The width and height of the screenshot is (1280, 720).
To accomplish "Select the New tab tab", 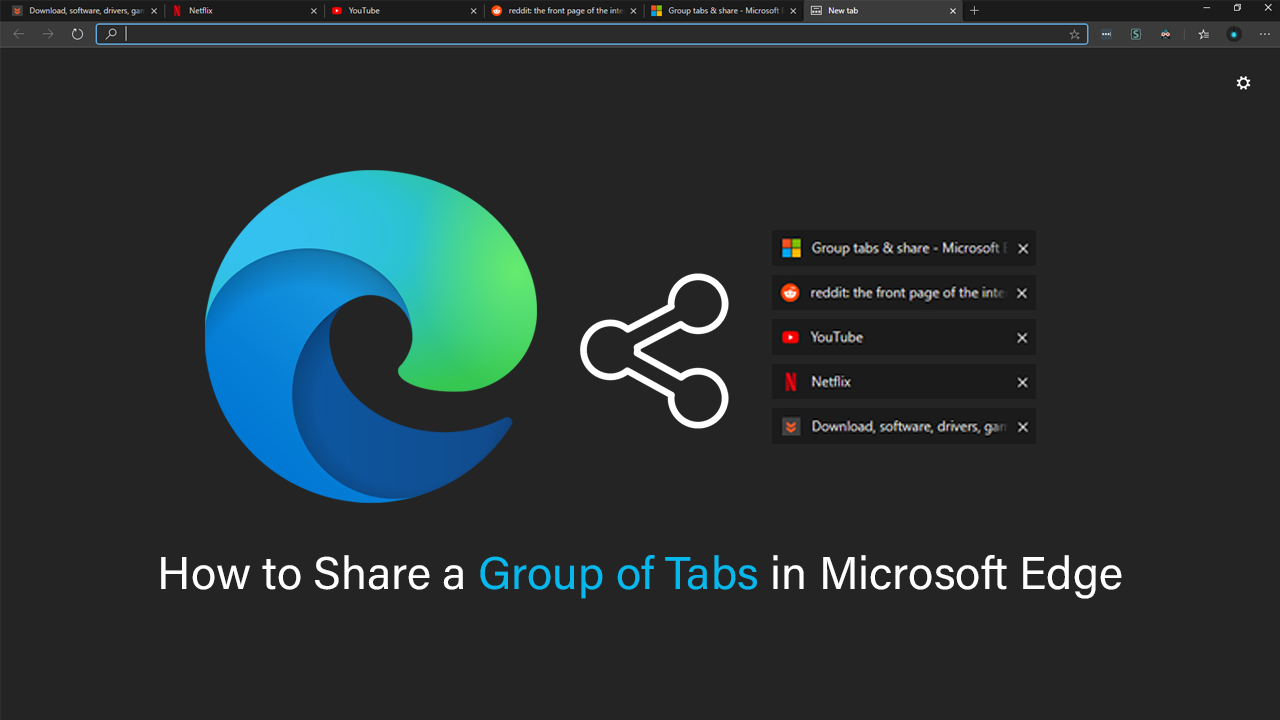I will (883, 11).
